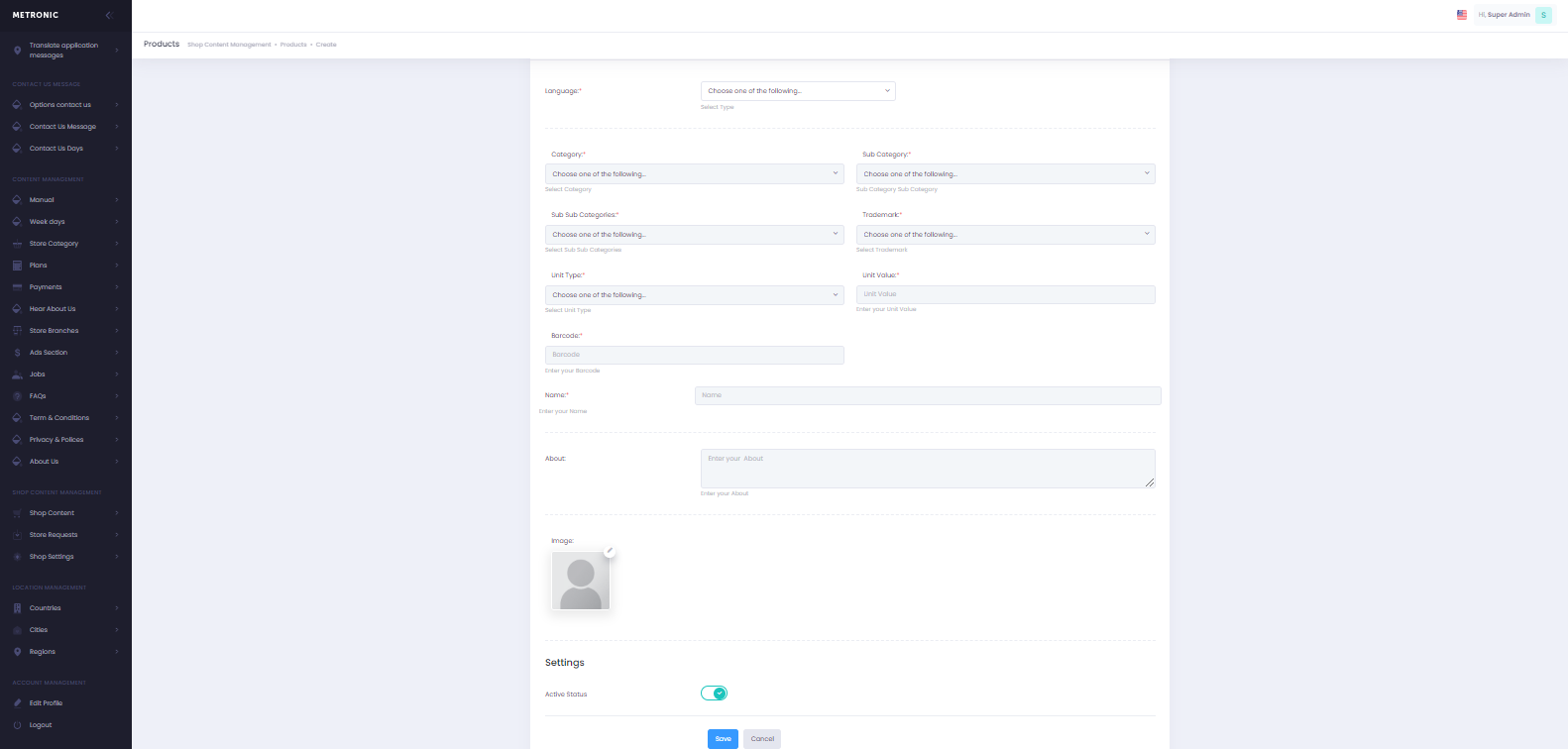Click the Save button
Image resolution: width=1568 pixels, height=749 pixels.
pos(723,739)
